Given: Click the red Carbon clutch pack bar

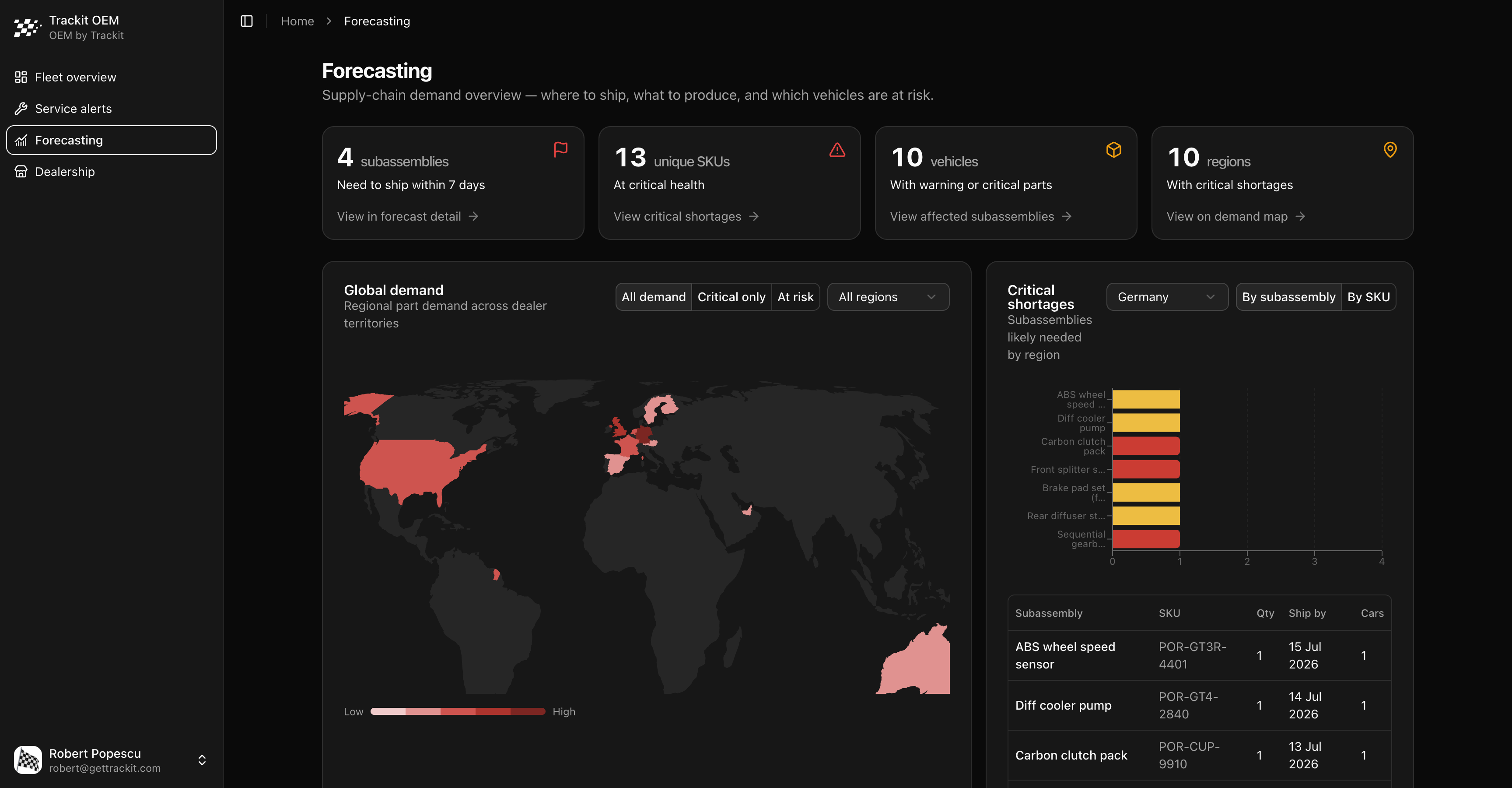Looking at the screenshot, I should (1146, 446).
